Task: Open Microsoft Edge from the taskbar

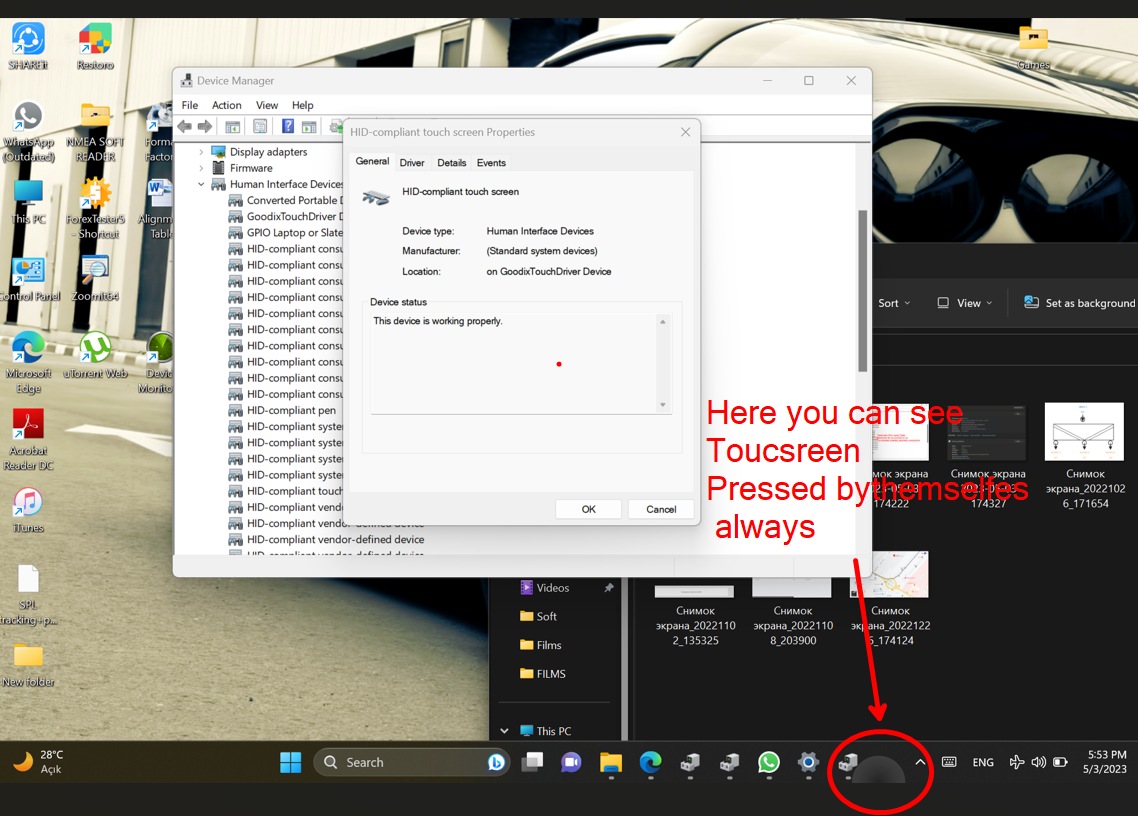Action: [651, 763]
